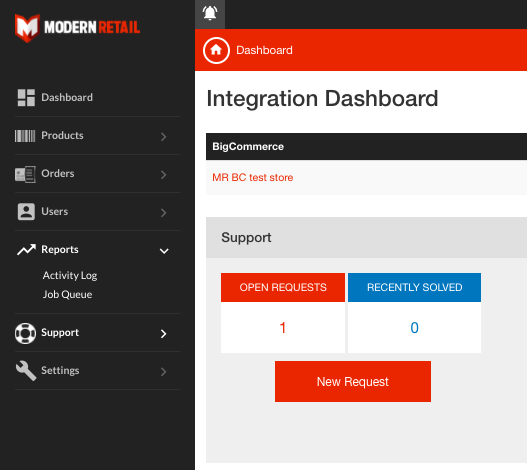The height and width of the screenshot is (470, 527).
Task: Expand the Support menu arrow
Action: tap(163, 334)
